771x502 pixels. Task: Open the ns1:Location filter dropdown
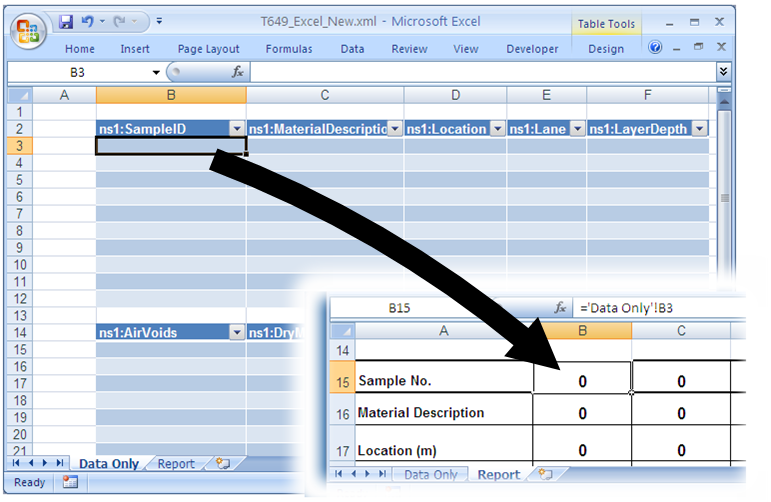(496, 129)
